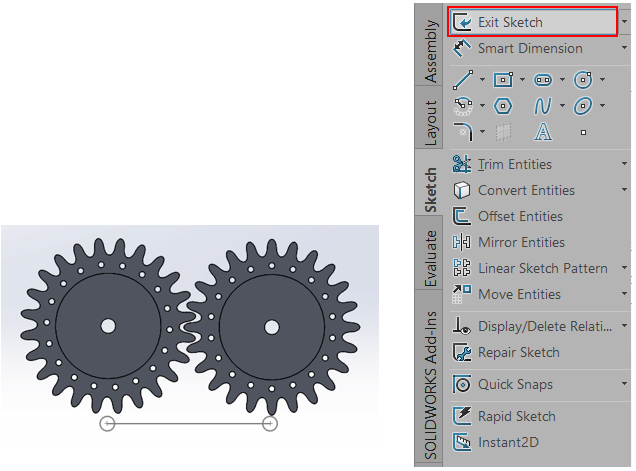This screenshot has width=636, height=471.
Task: Select the Polygon sketch tool
Action: tap(503, 106)
